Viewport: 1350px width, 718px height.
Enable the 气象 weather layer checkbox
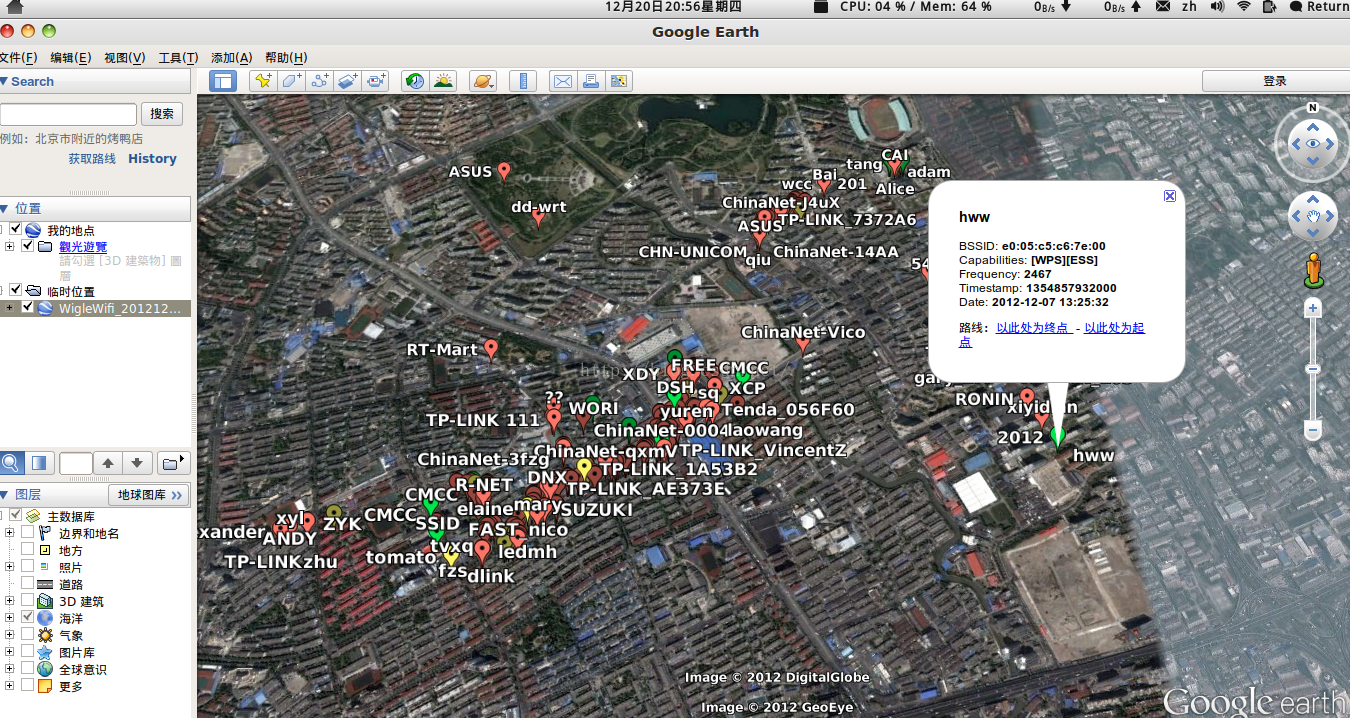pos(27,635)
